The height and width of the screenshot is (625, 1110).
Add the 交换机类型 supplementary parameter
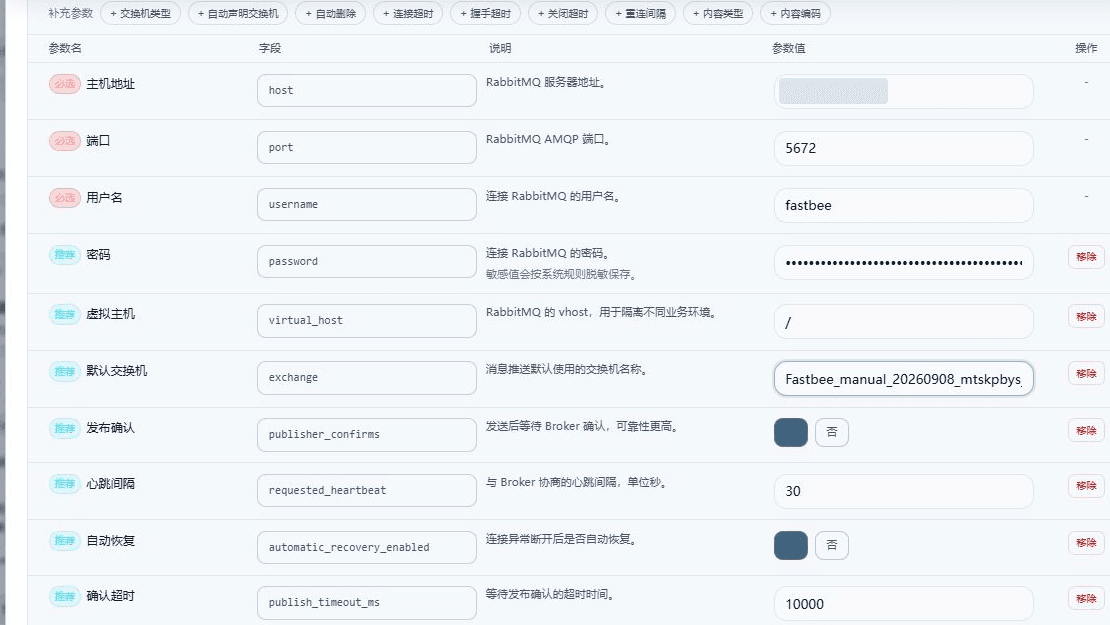[x=140, y=13]
